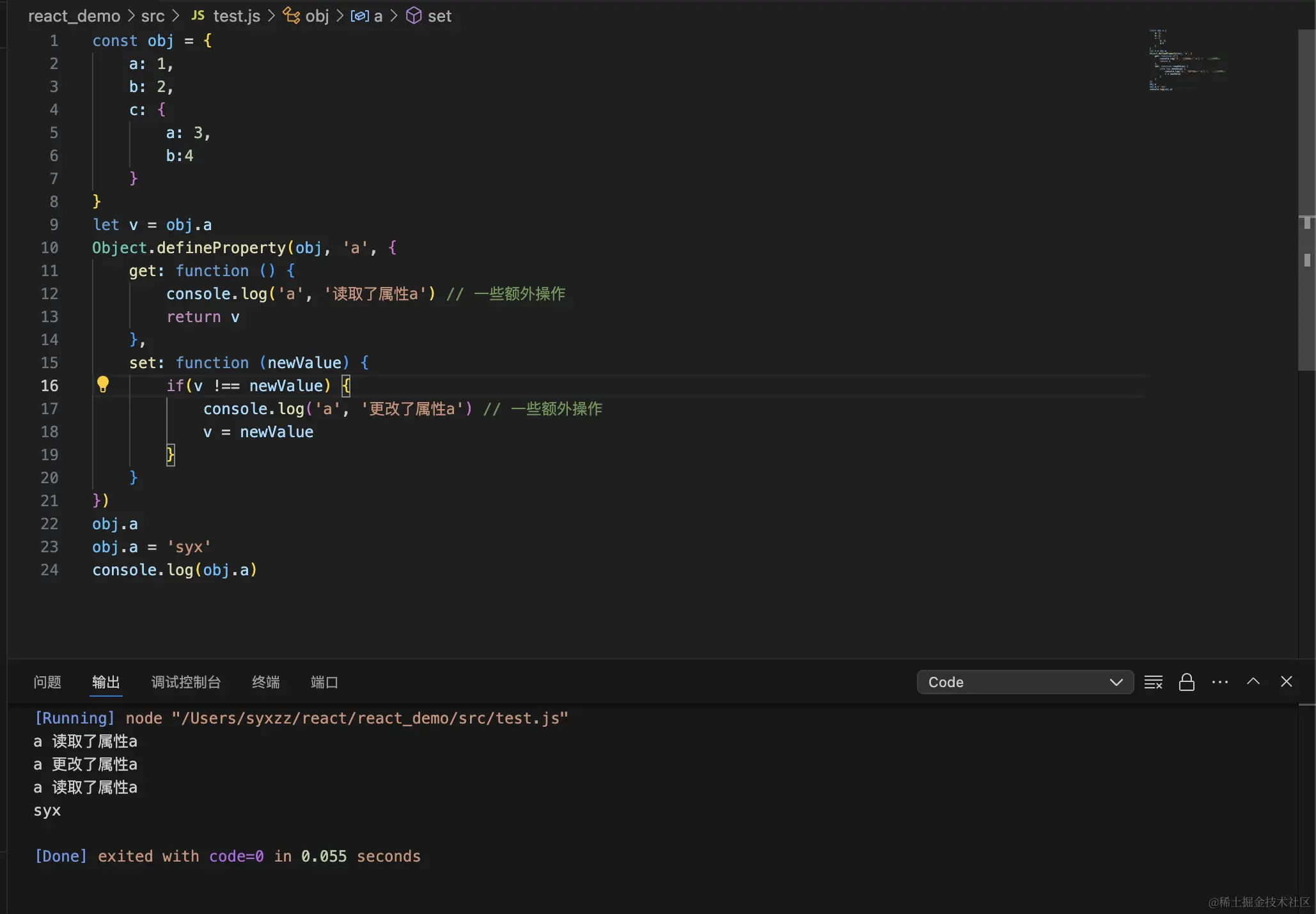Click the JS file icon in breadcrumb

[x=198, y=15]
